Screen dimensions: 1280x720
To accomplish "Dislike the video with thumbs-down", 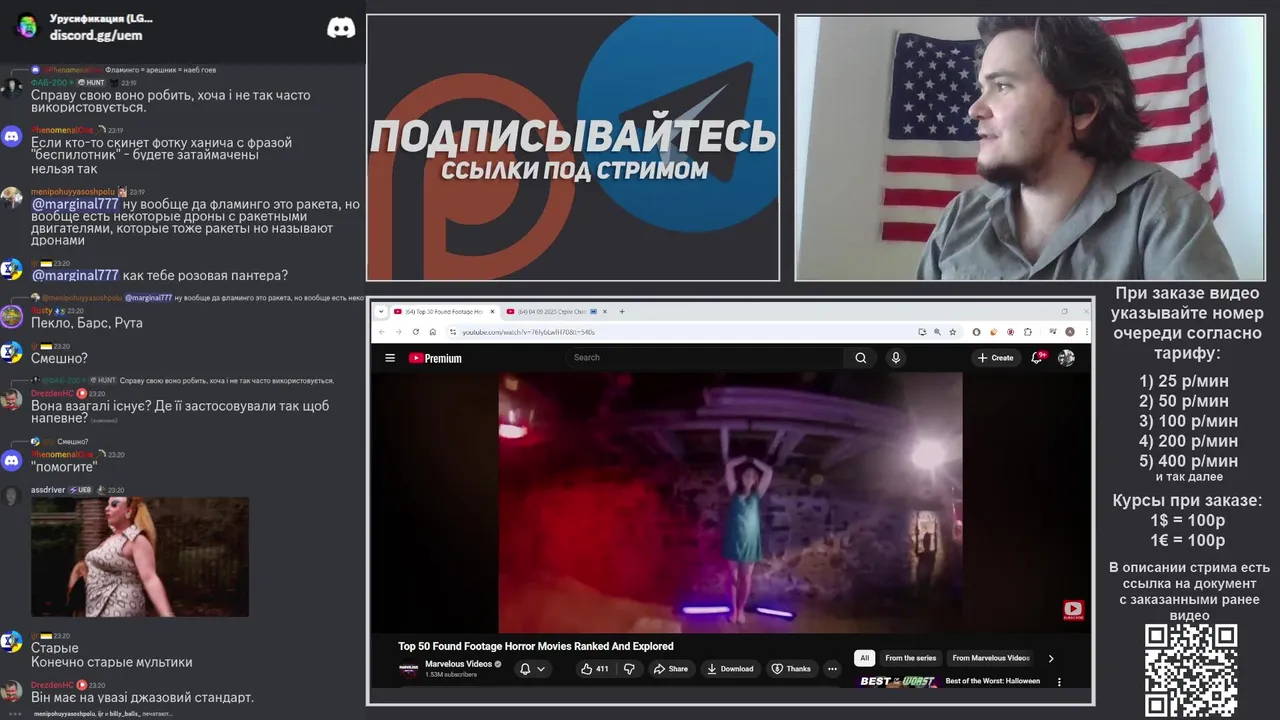I will [629, 669].
